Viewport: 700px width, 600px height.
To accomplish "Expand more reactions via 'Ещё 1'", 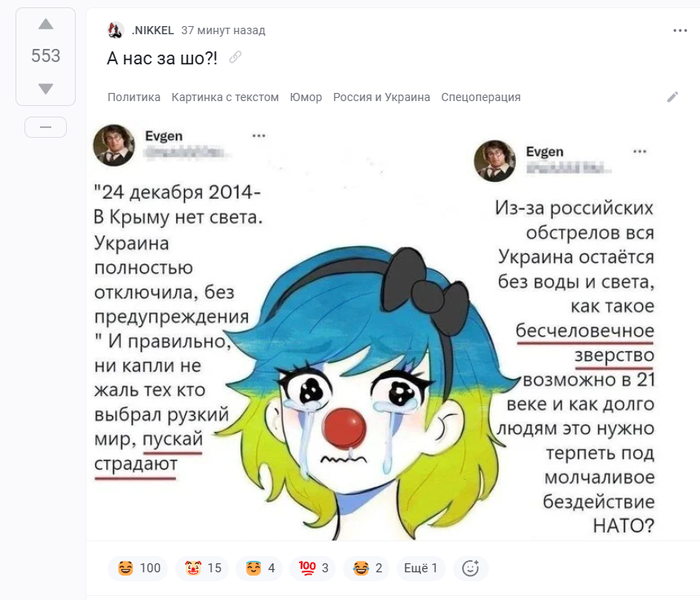I will click(420, 568).
